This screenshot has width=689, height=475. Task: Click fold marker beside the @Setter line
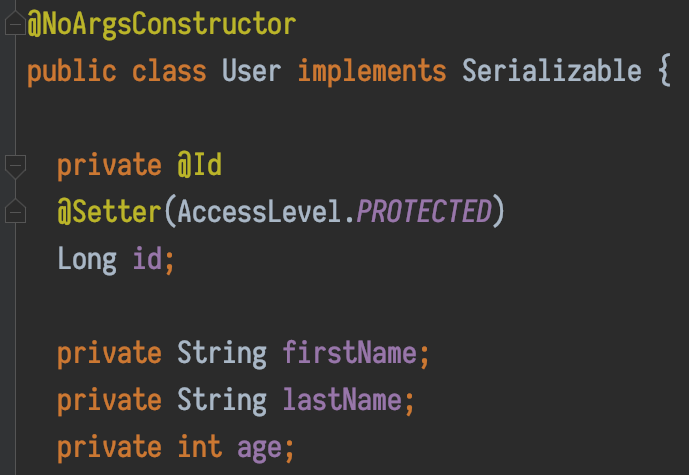(14, 211)
